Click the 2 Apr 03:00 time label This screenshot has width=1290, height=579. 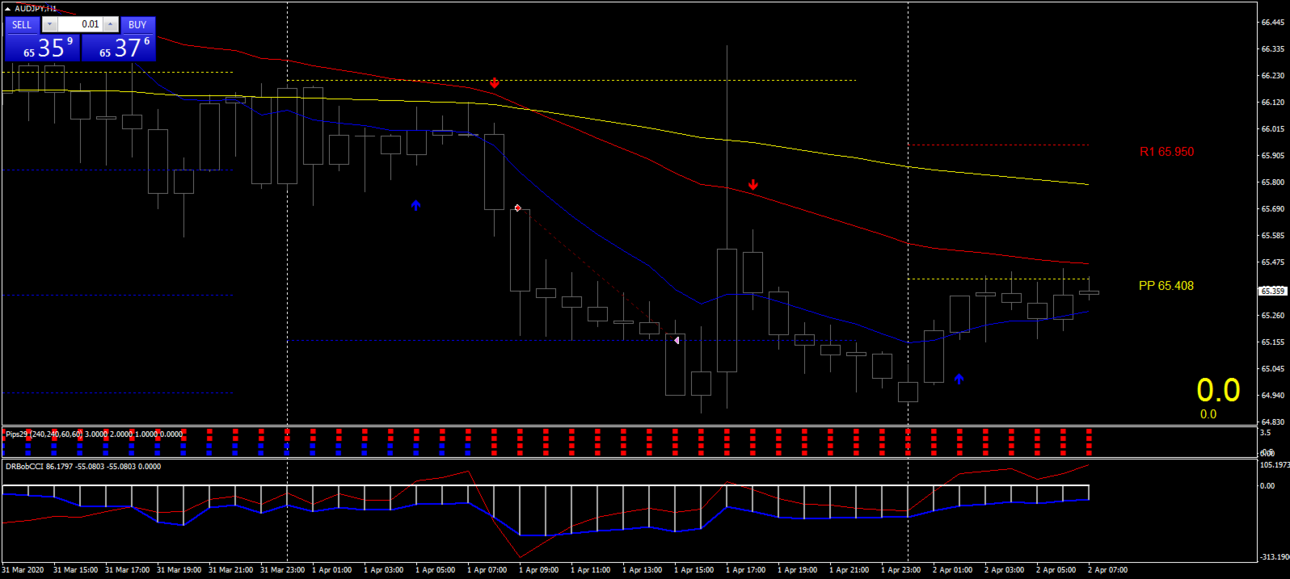(x=1005, y=570)
